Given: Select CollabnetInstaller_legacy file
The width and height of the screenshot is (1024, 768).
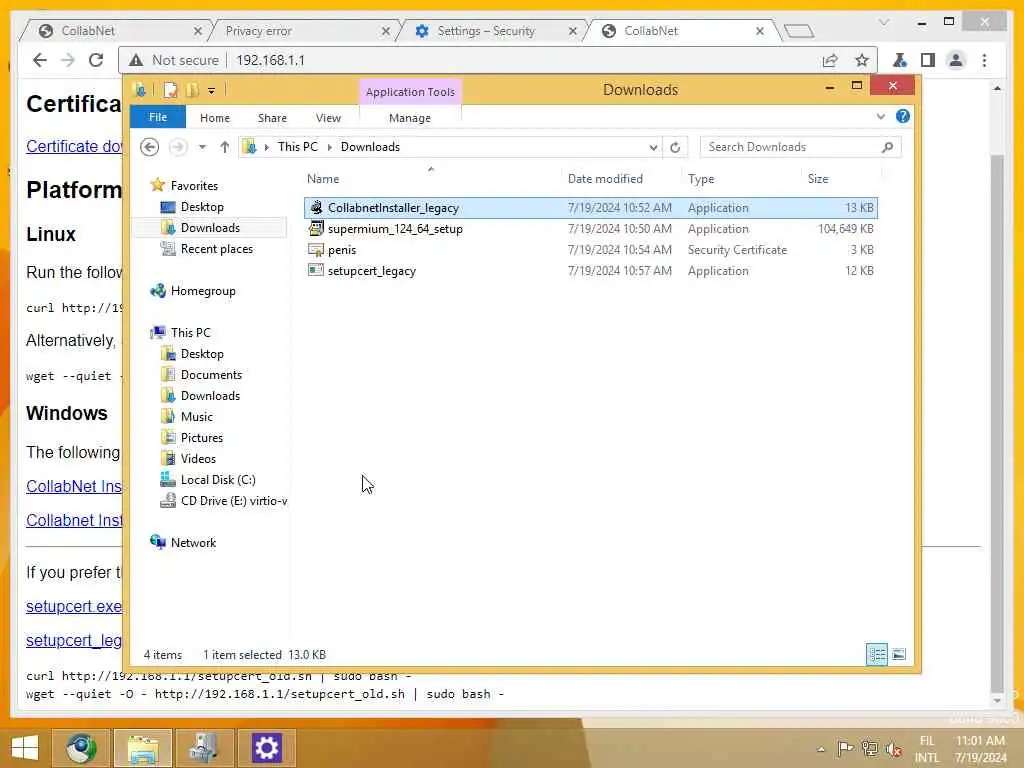Looking at the screenshot, I should [590, 208].
